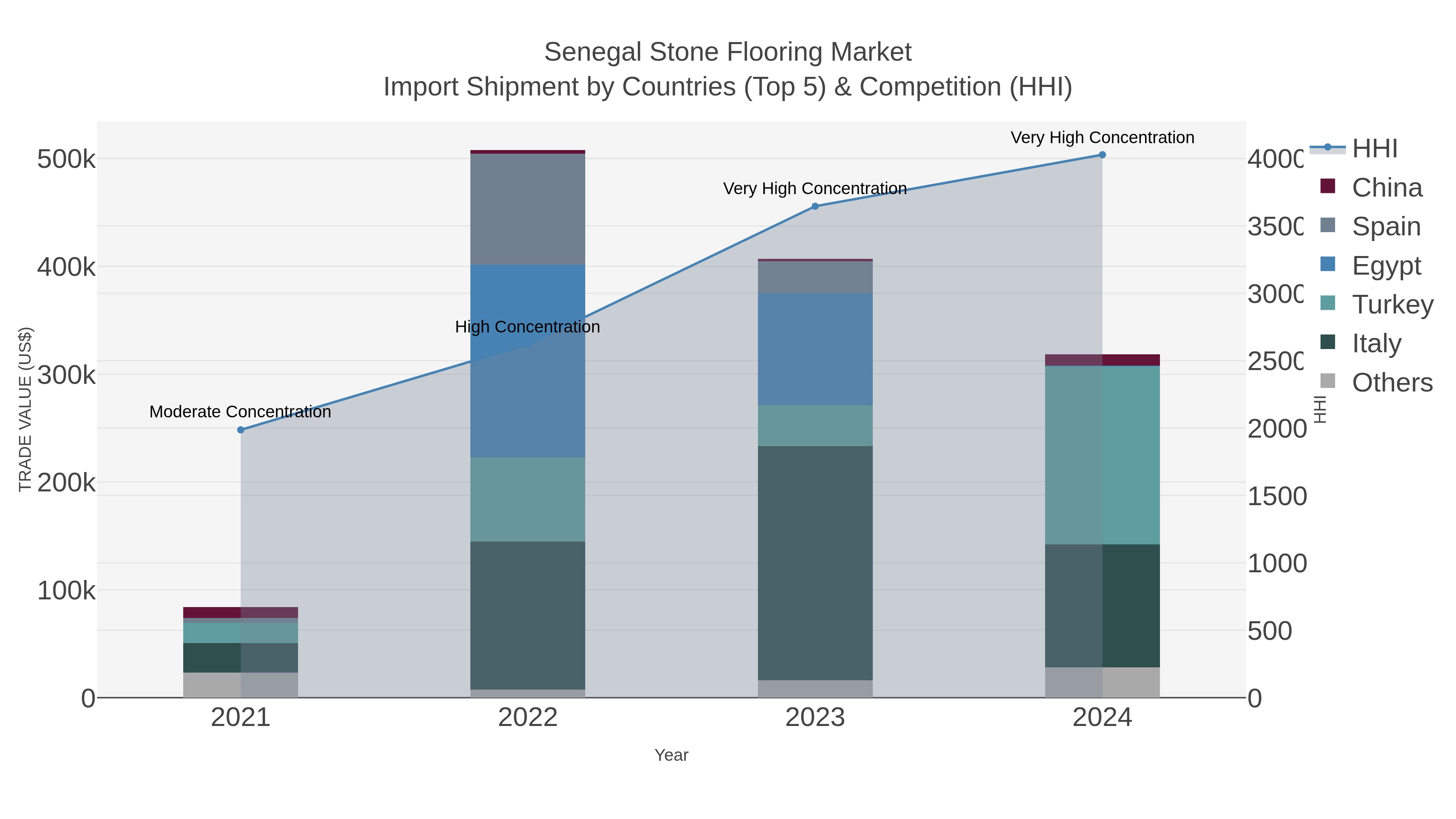Click the 2023 x-axis label
Image resolution: width=1456 pixels, height=819 pixels.
pos(815,718)
